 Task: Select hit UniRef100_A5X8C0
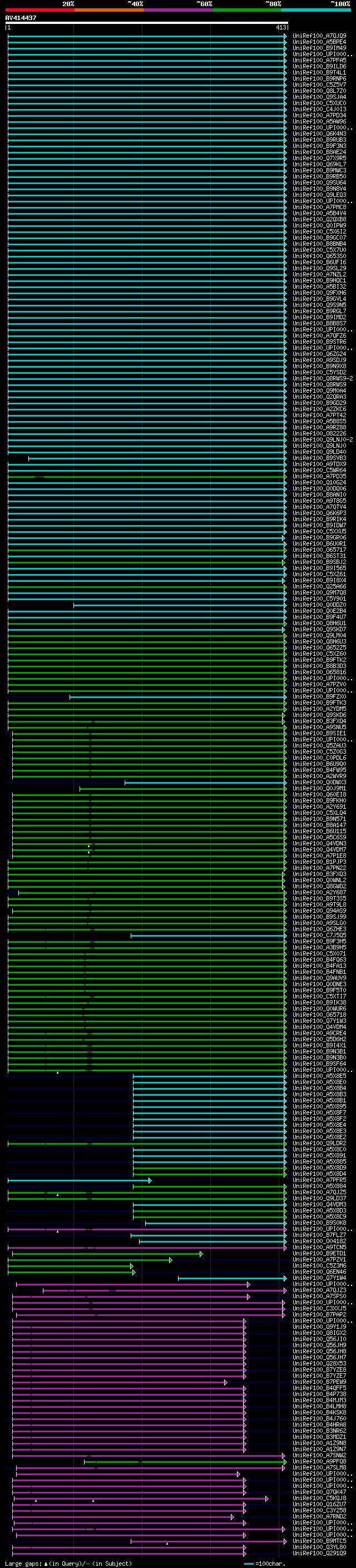[319, 1149]
